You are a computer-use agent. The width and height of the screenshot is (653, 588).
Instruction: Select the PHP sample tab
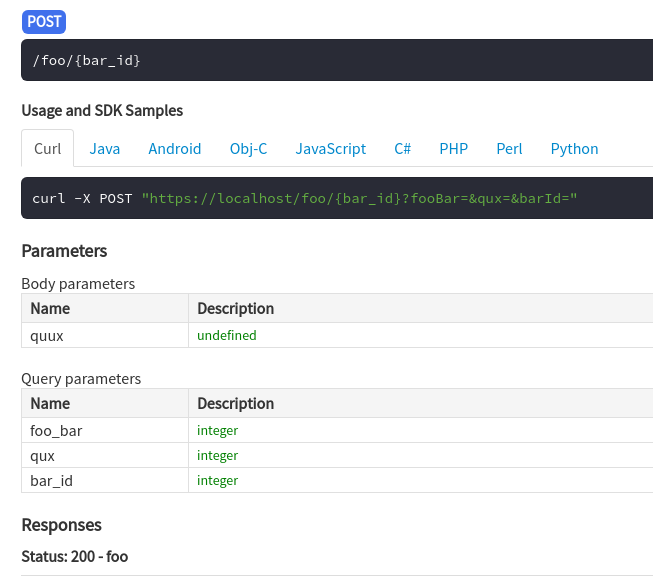pyautogui.click(x=453, y=149)
